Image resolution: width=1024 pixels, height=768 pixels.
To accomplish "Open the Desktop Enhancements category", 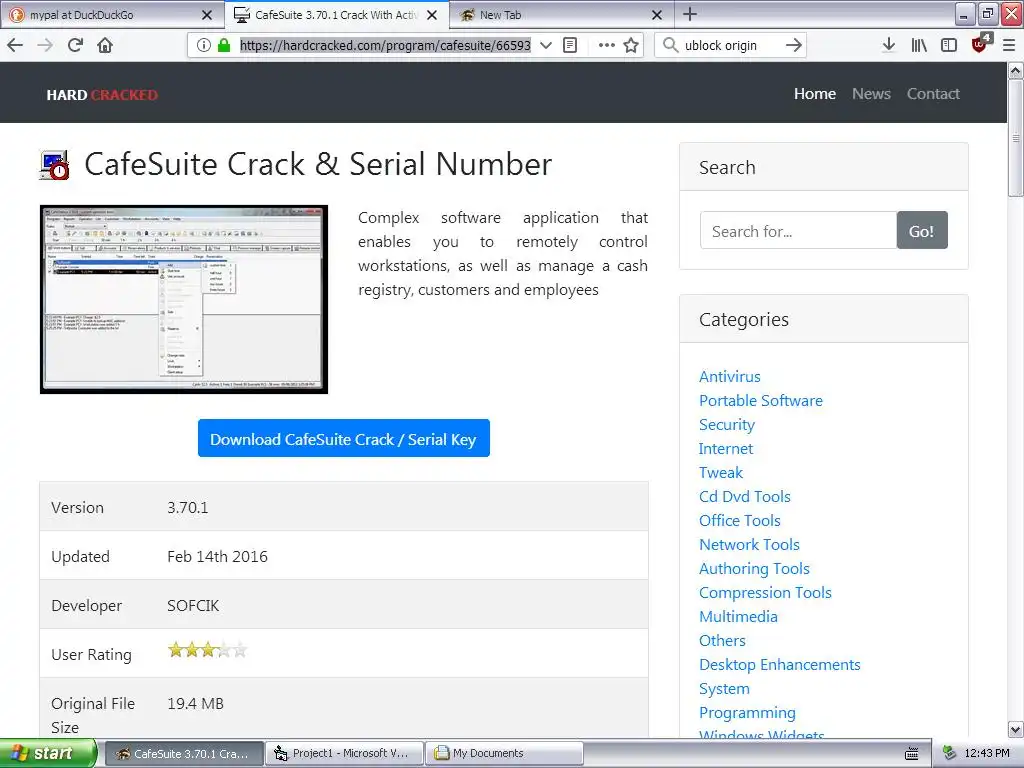I will coord(779,664).
